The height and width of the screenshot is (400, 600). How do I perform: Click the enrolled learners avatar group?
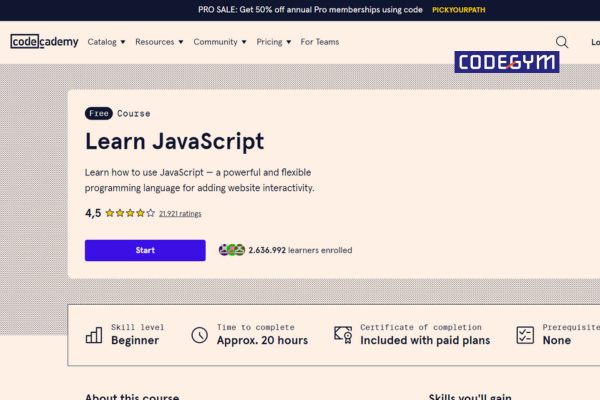pos(232,250)
